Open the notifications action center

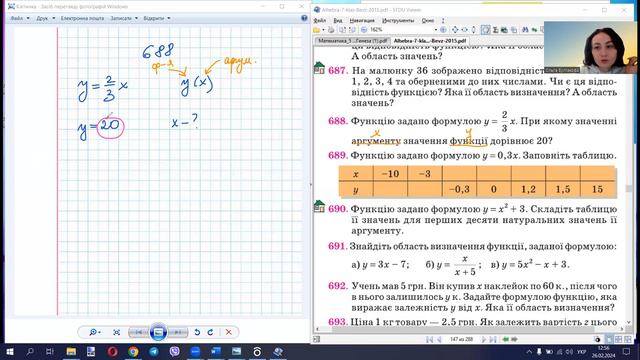(627, 351)
